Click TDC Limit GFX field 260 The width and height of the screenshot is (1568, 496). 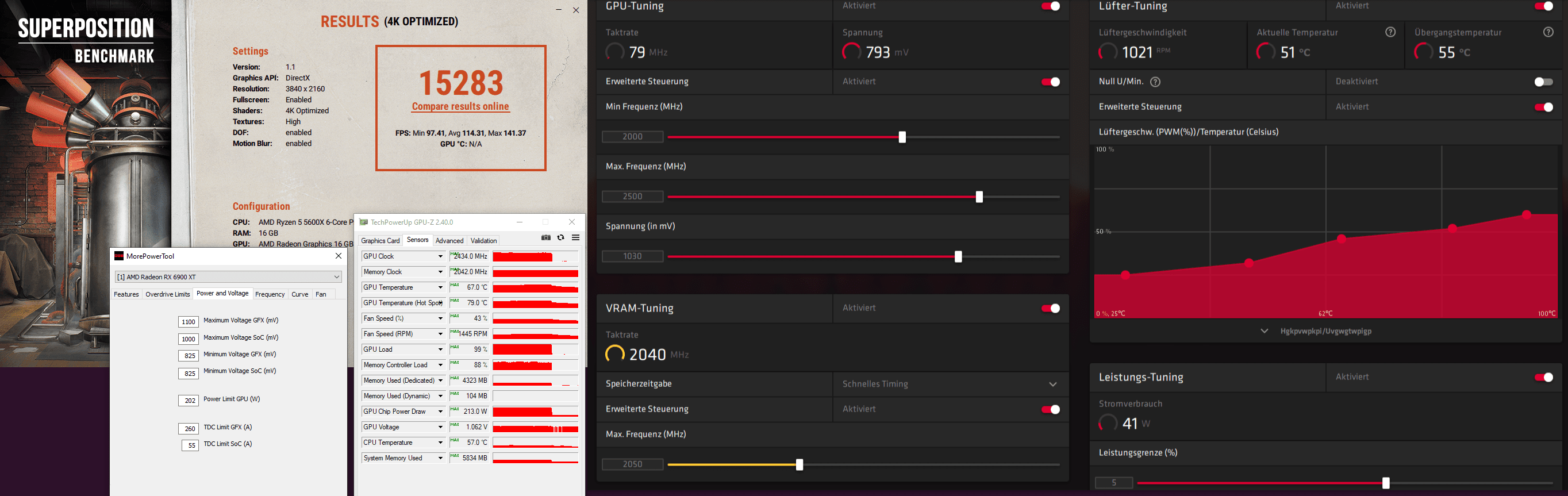(188, 429)
